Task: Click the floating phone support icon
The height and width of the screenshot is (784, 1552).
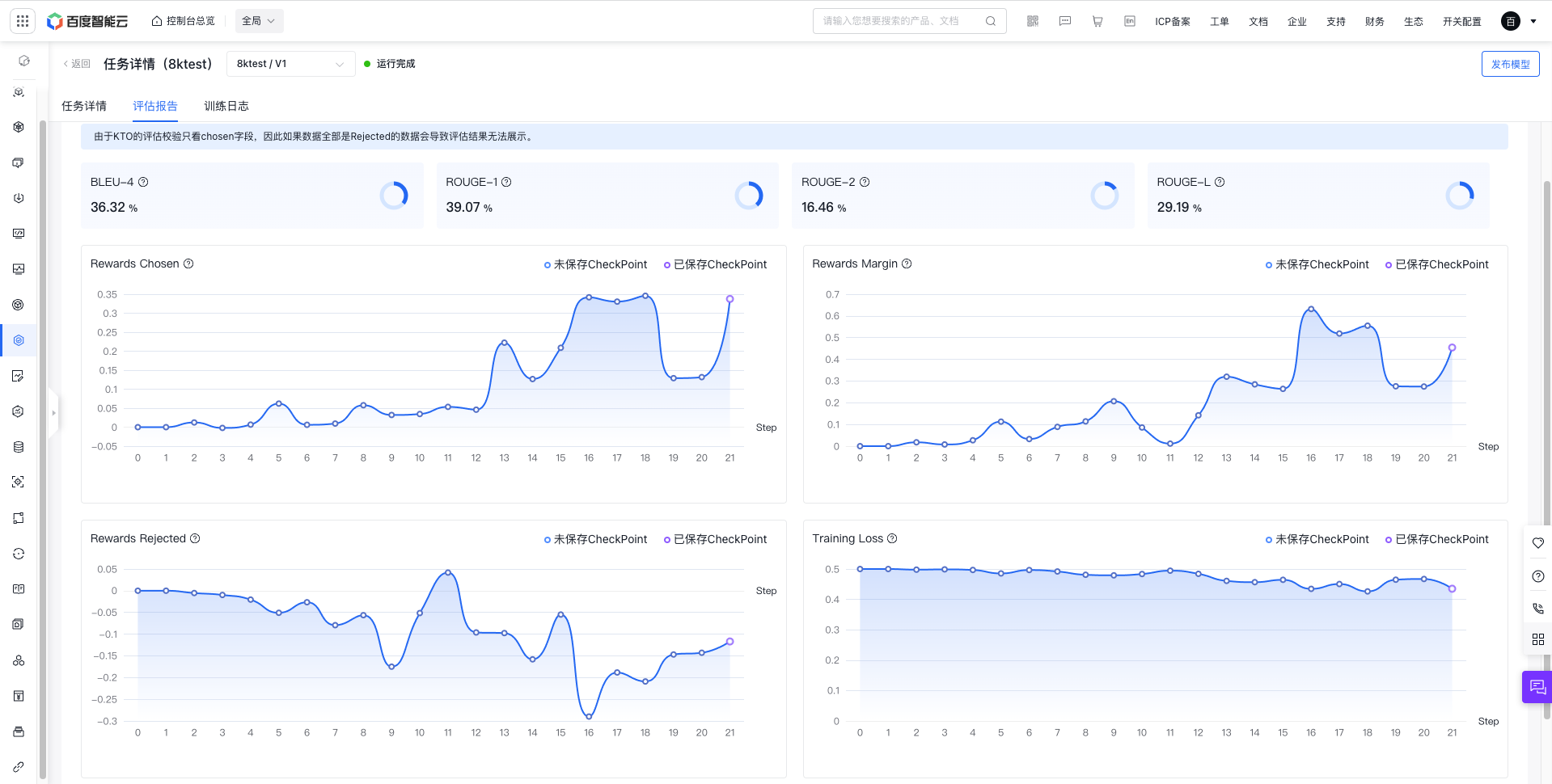Action: [1538, 608]
